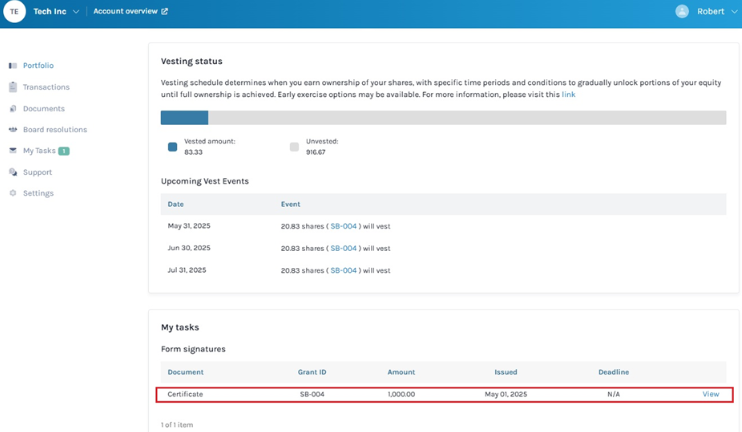The width and height of the screenshot is (742, 432).
Task: View the Certificate form signature
Action: pyautogui.click(x=711, y=394)
